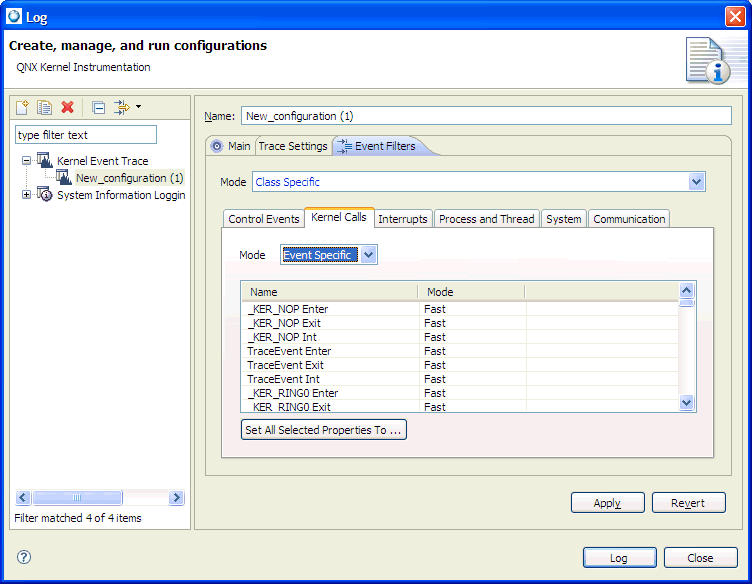The width and height of the screenshot is (752, 584).
Task: Click the Duplicate configuration icon
Action: pos(44,107)
